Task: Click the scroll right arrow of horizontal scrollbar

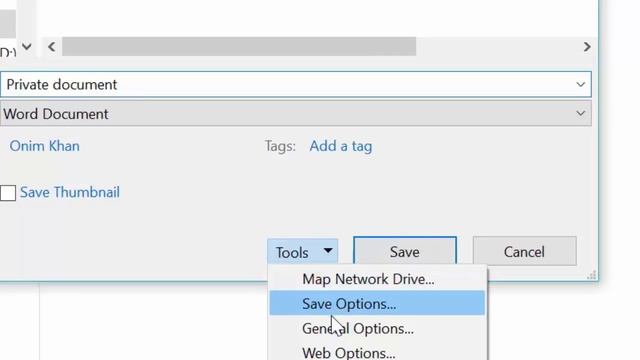Action: coord(587,47)
